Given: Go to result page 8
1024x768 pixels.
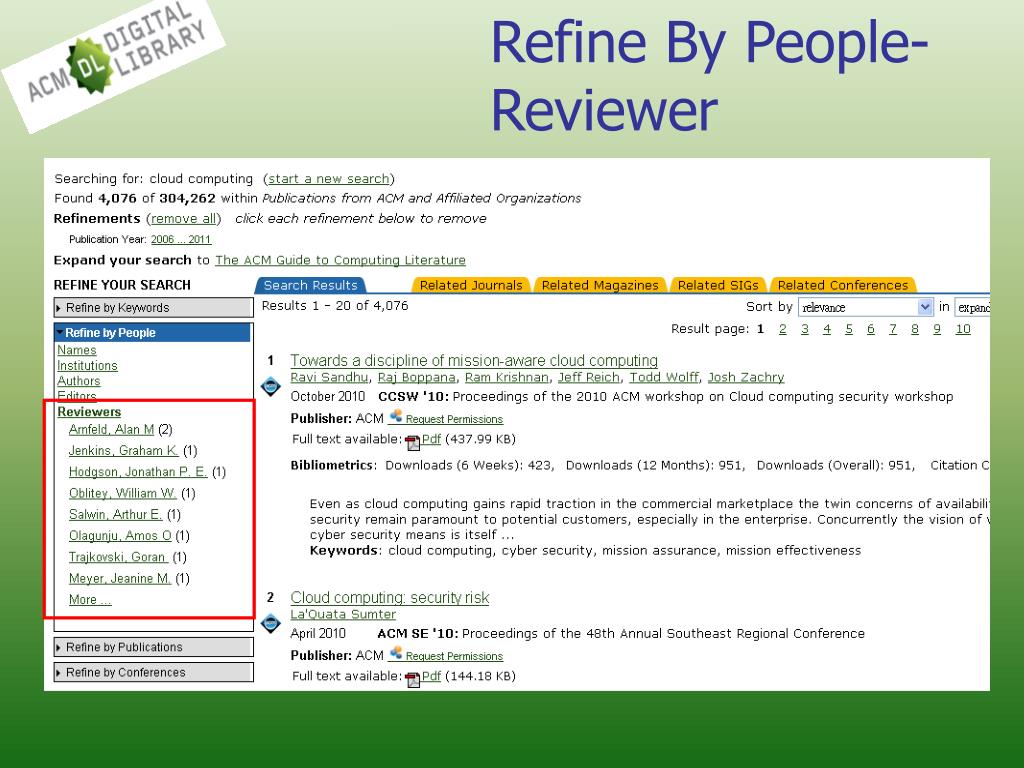Looking at the screenshot, I should point(915,329).
